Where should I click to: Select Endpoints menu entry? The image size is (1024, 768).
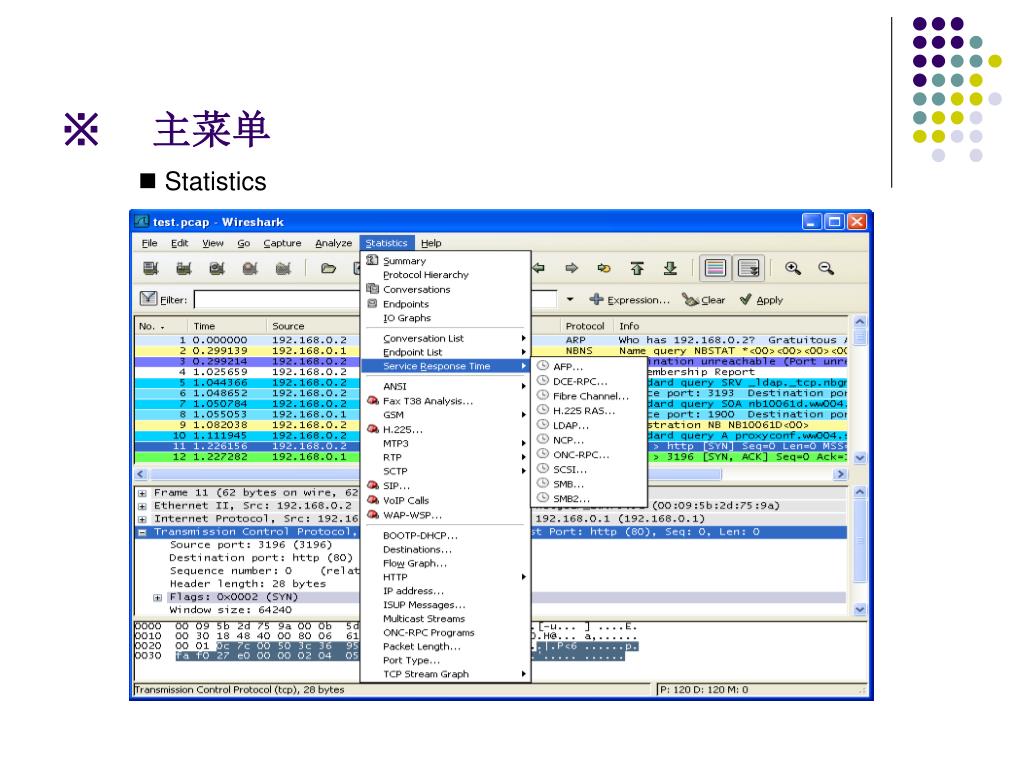pos(444,304)
